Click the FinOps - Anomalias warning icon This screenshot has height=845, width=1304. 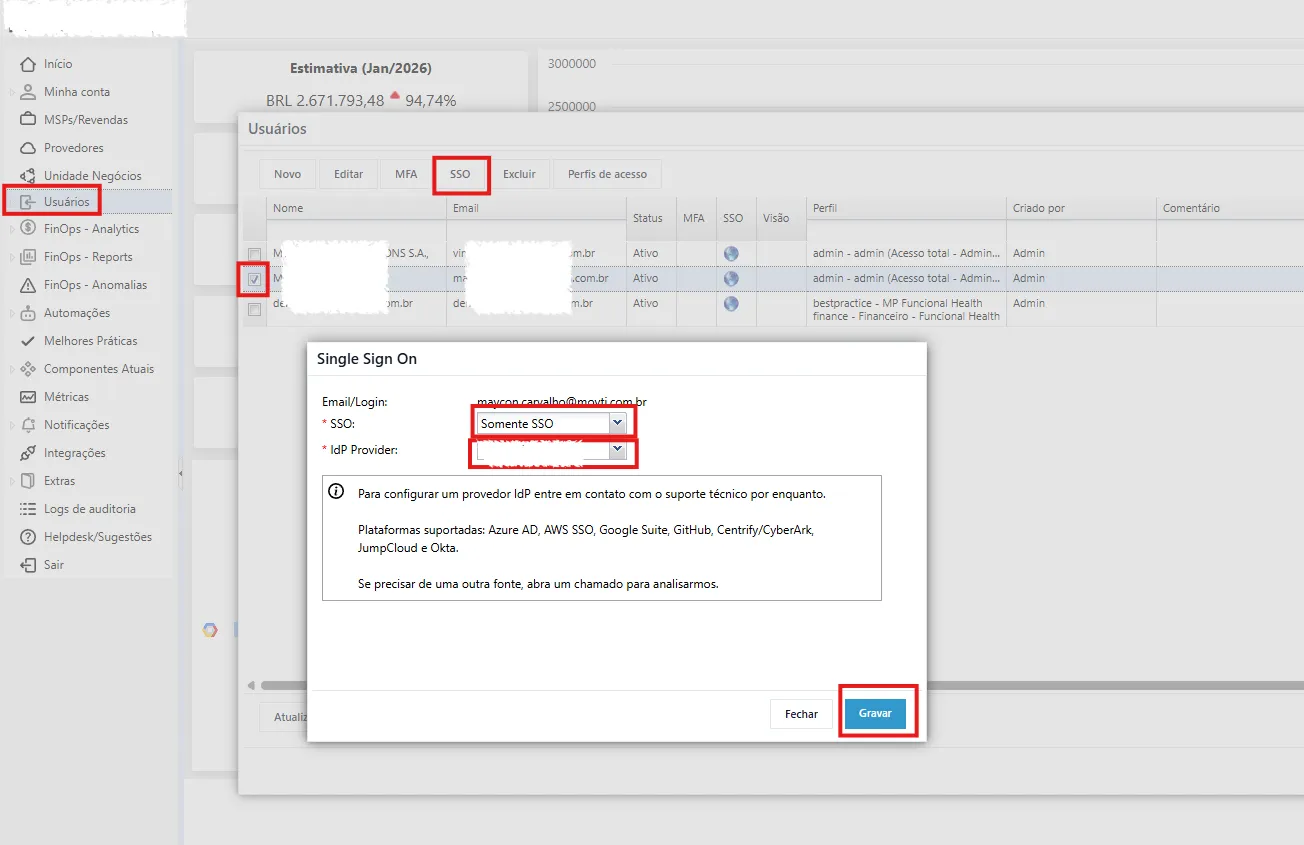coord(28,285)
